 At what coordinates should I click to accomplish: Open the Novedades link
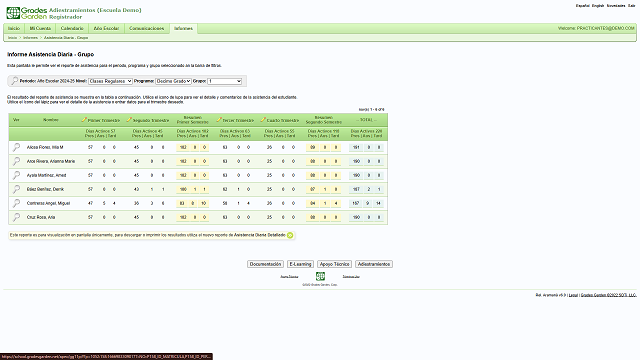[616, 6]
